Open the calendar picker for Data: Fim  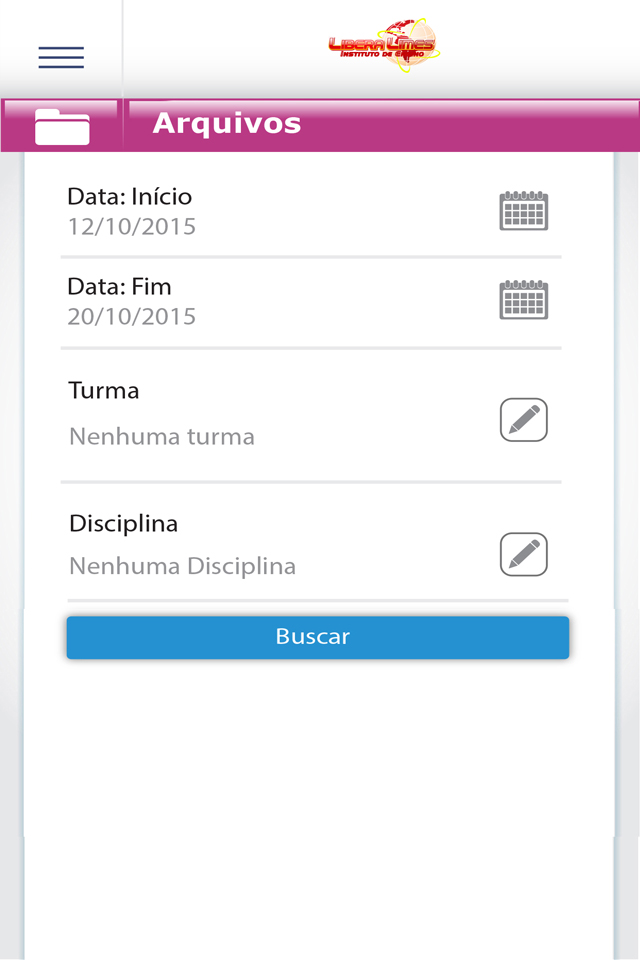pos(524,300)
